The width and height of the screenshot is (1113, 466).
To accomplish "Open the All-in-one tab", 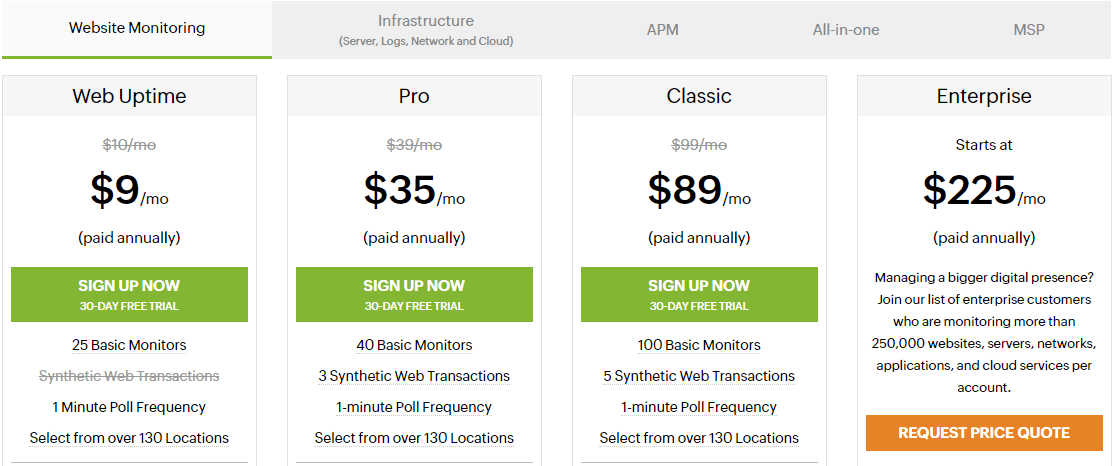I will pyautogui.click(x=846, y=30).
